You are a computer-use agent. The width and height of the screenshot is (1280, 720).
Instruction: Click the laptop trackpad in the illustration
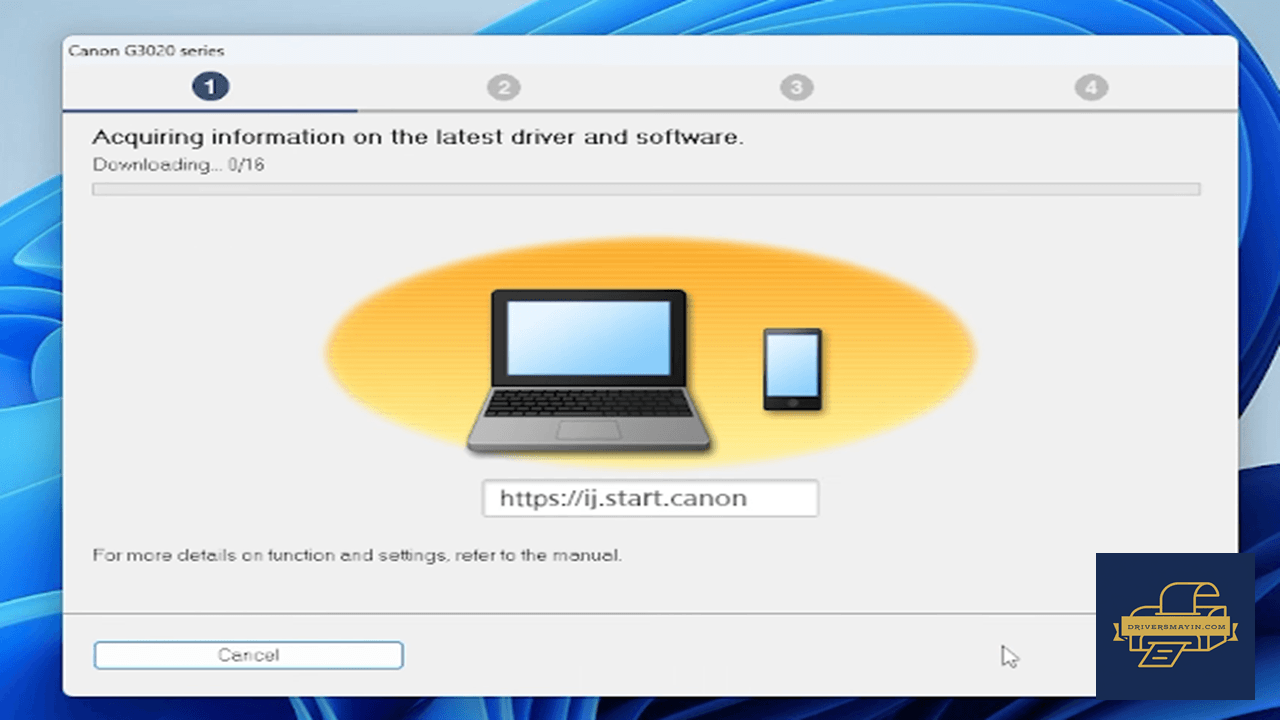(587, 430)
